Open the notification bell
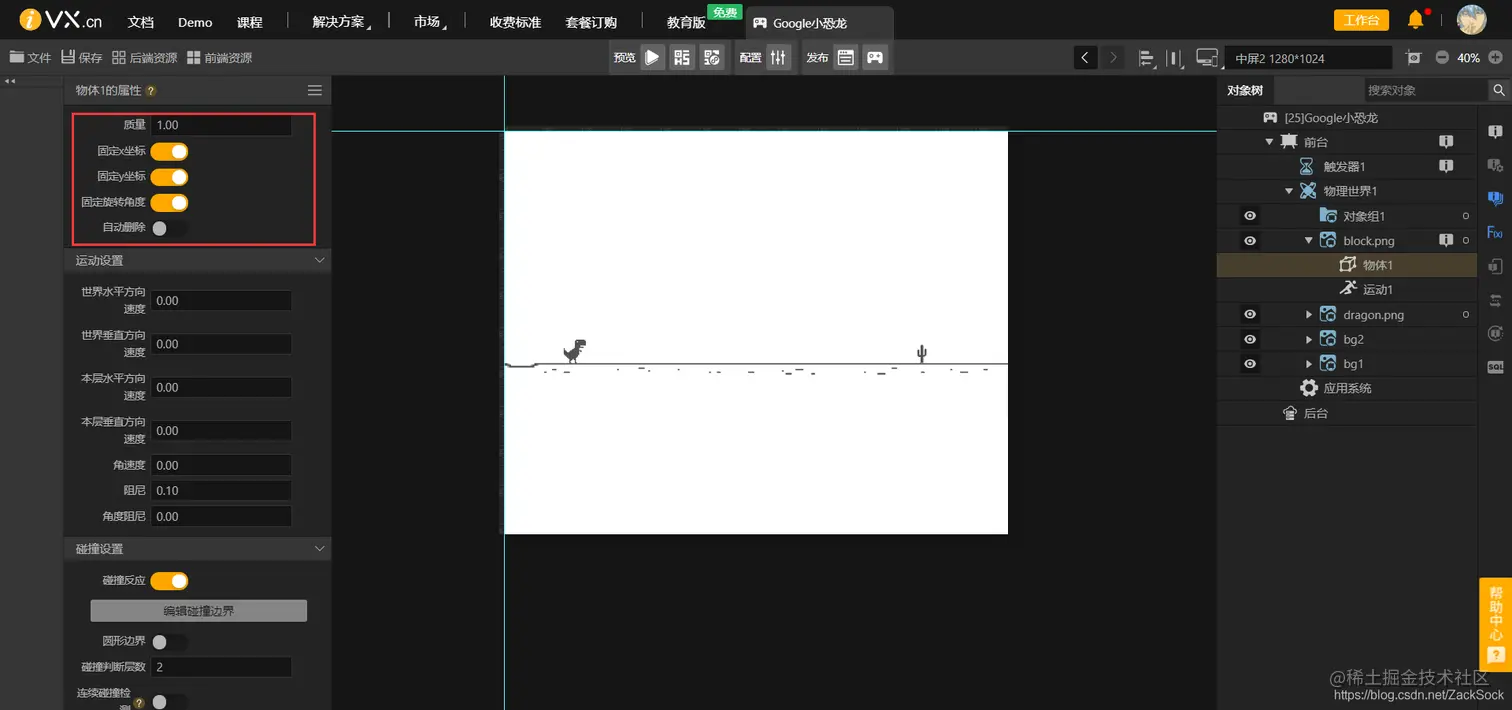Screen dimensions: 1512x710 coord(1416,20)
